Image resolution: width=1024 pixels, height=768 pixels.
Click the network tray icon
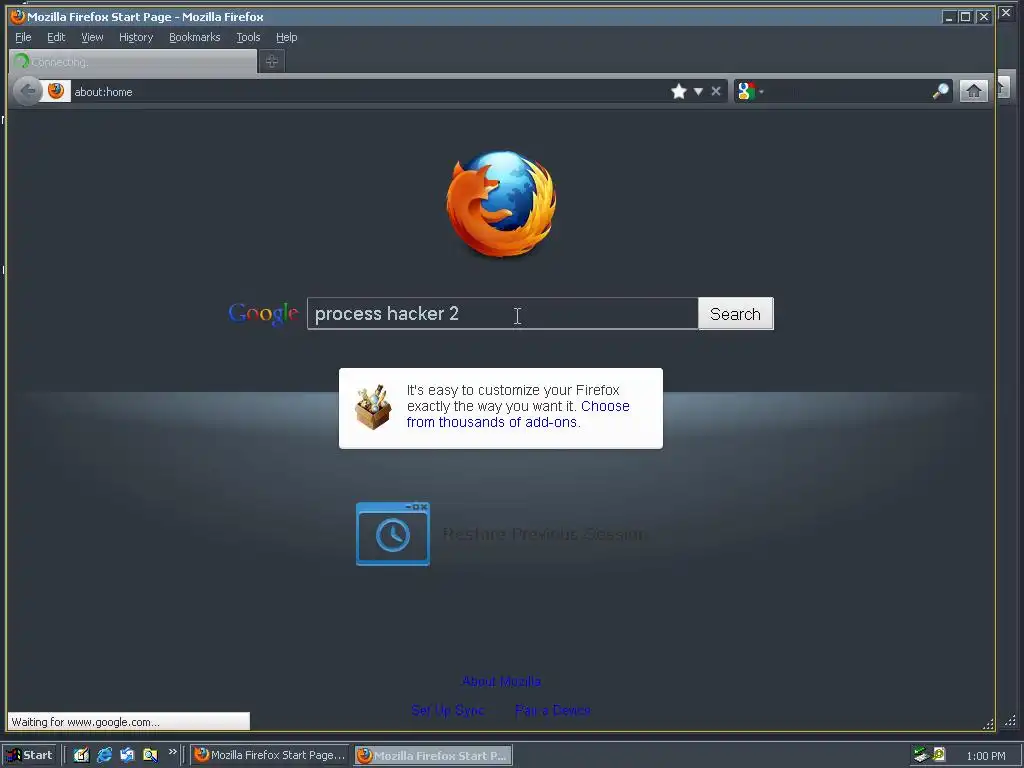(x=921, y=755)
